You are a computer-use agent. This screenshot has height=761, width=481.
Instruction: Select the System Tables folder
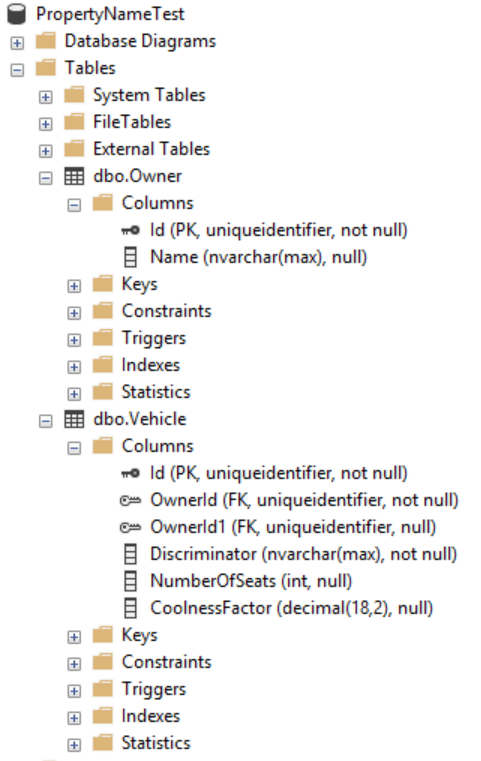[x=149, y=95]
